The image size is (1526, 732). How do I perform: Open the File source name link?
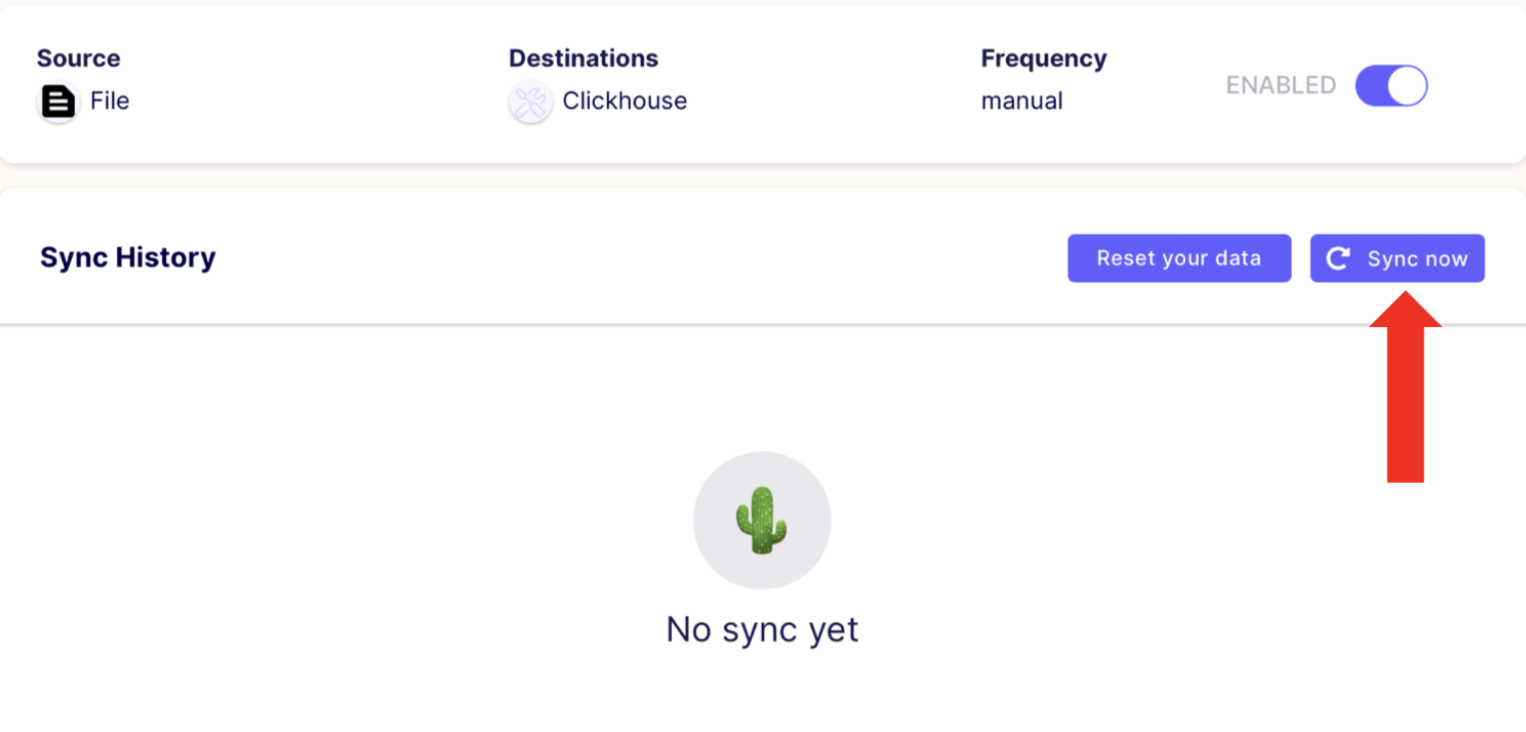[x=109, y=101]
